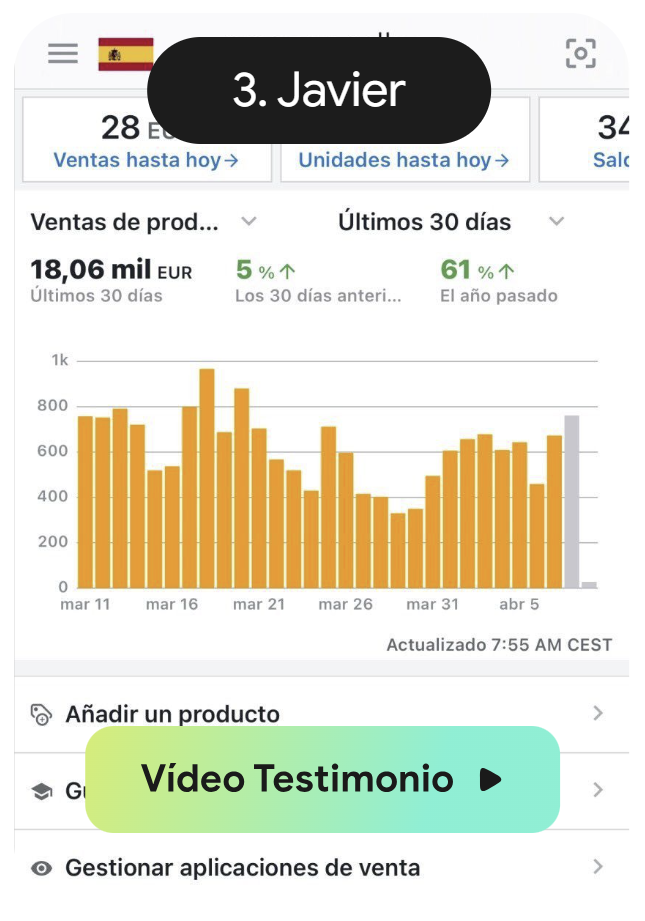Screen dimensions: 645x921
Task: Tap the price tag icon beside Añadir un producto
Action: coord(42,713)
